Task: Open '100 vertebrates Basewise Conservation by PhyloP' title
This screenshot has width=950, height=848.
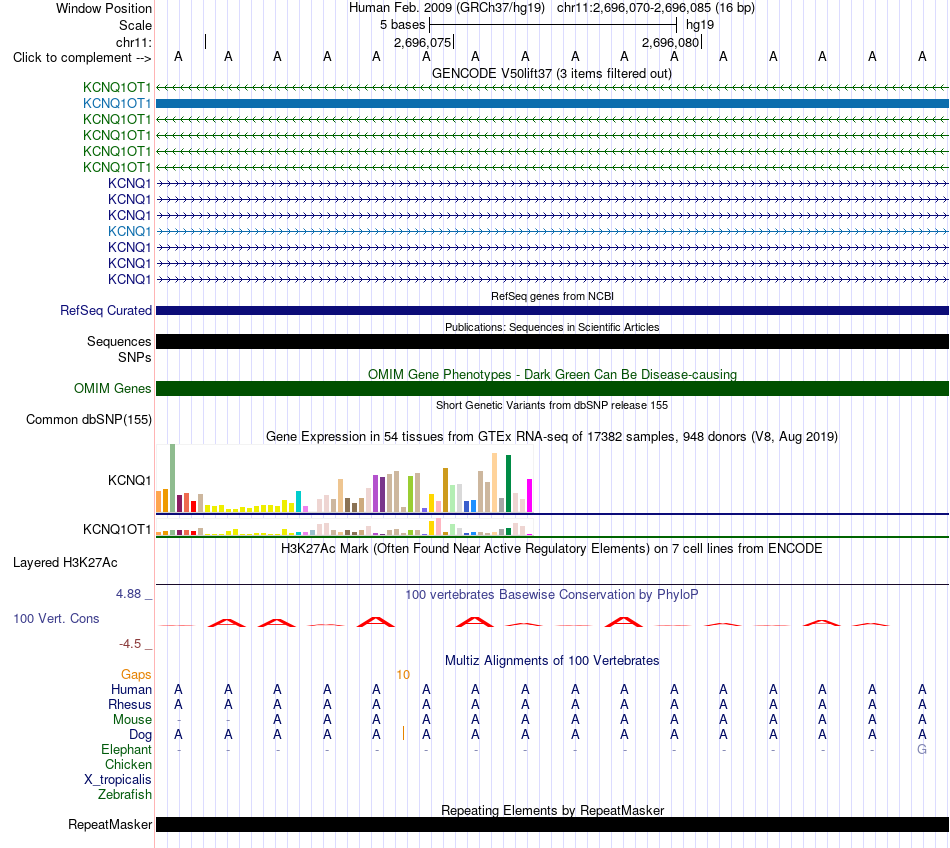Action: point(552,595)
